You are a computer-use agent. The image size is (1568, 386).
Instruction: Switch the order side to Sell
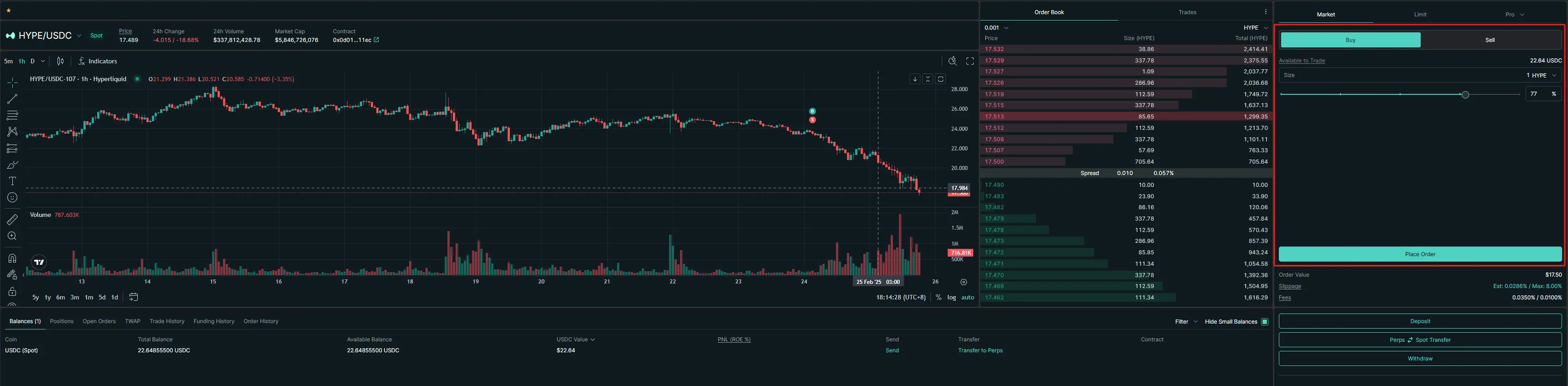pyautogui.click(x=1490, y=40)
